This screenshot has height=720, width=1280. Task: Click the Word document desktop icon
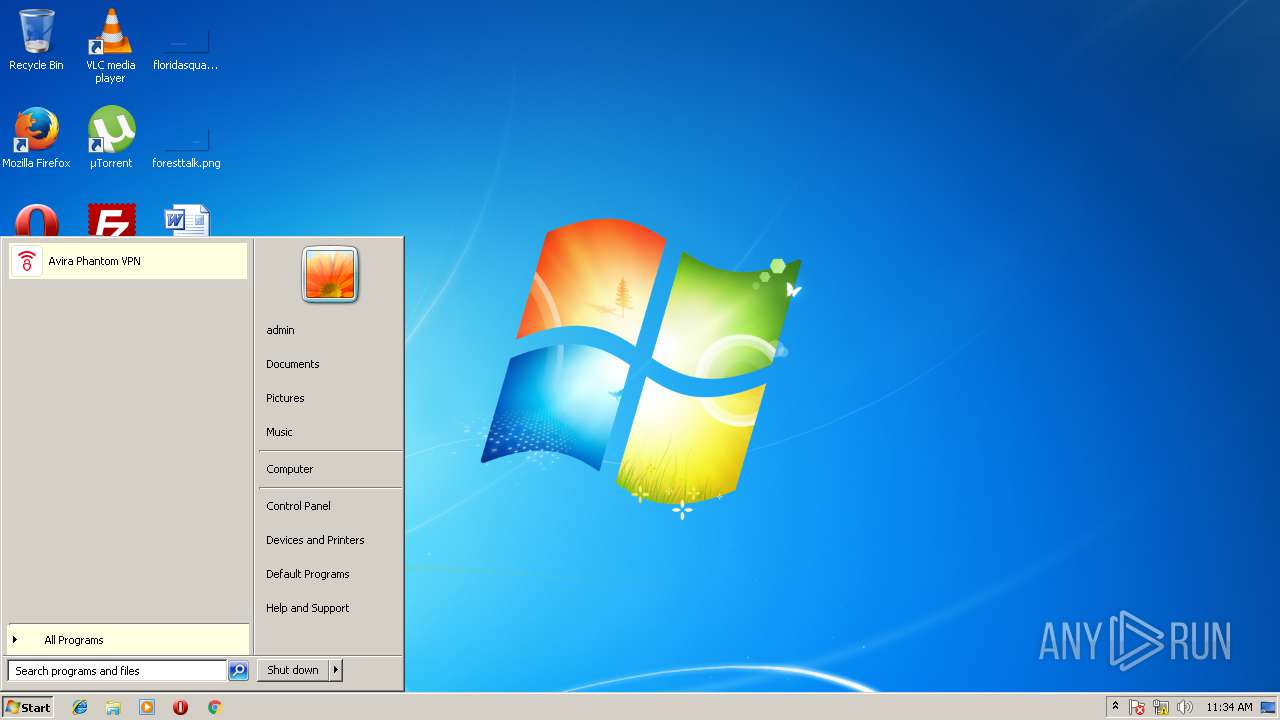pyautogui.click(x=187, y=221)
